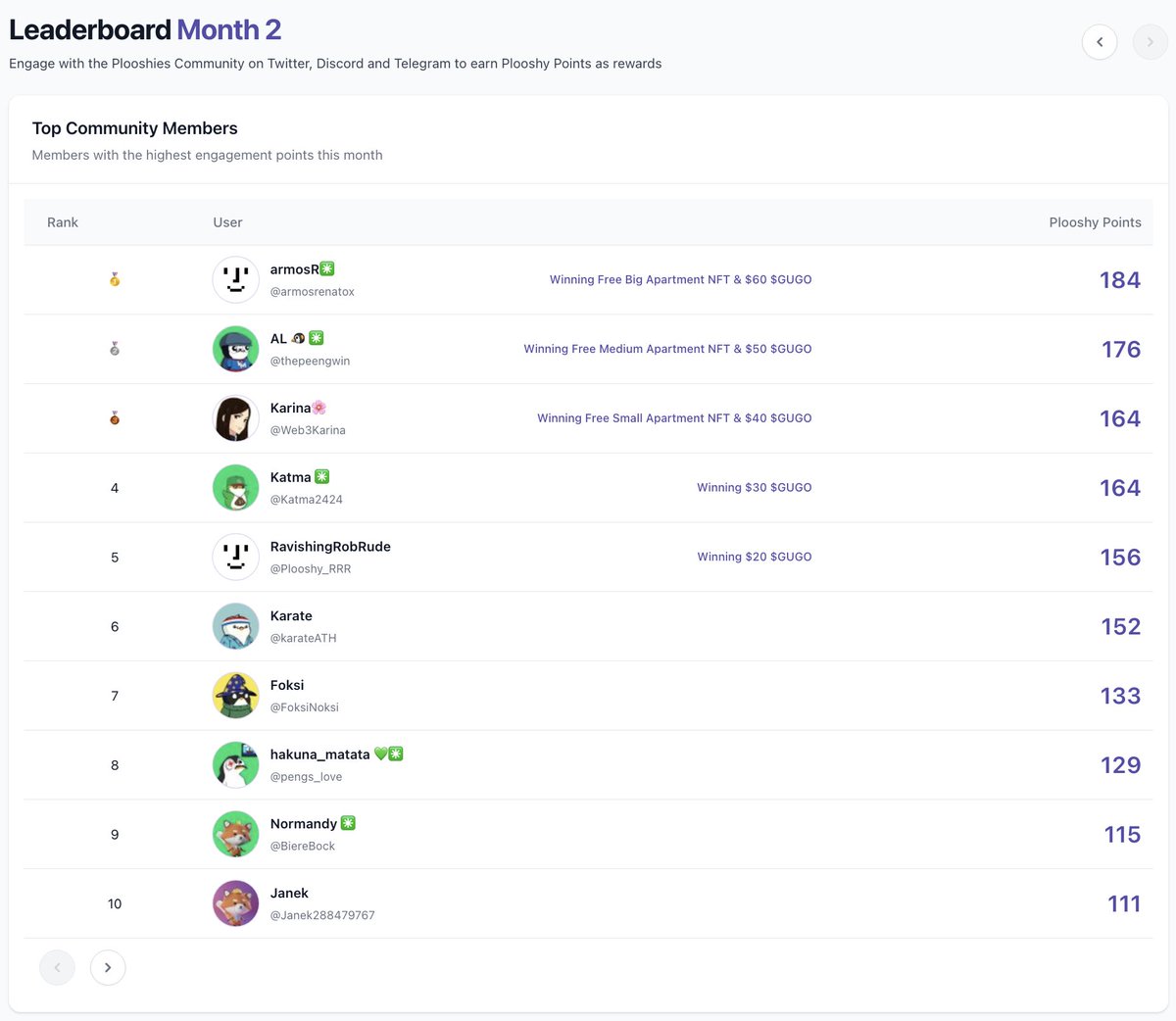
Task: Open the @BiereBock handle
Action: pos(303,847)
